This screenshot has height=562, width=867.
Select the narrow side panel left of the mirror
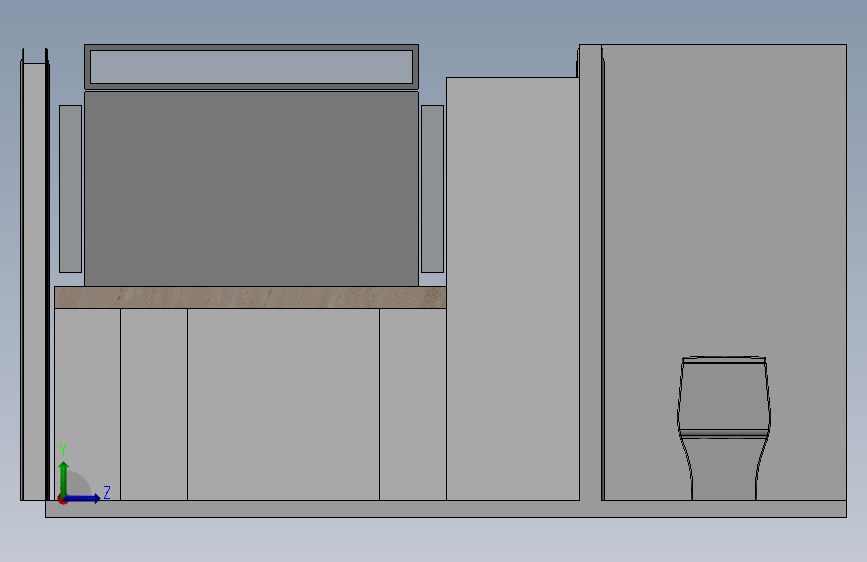coord(70,189)
